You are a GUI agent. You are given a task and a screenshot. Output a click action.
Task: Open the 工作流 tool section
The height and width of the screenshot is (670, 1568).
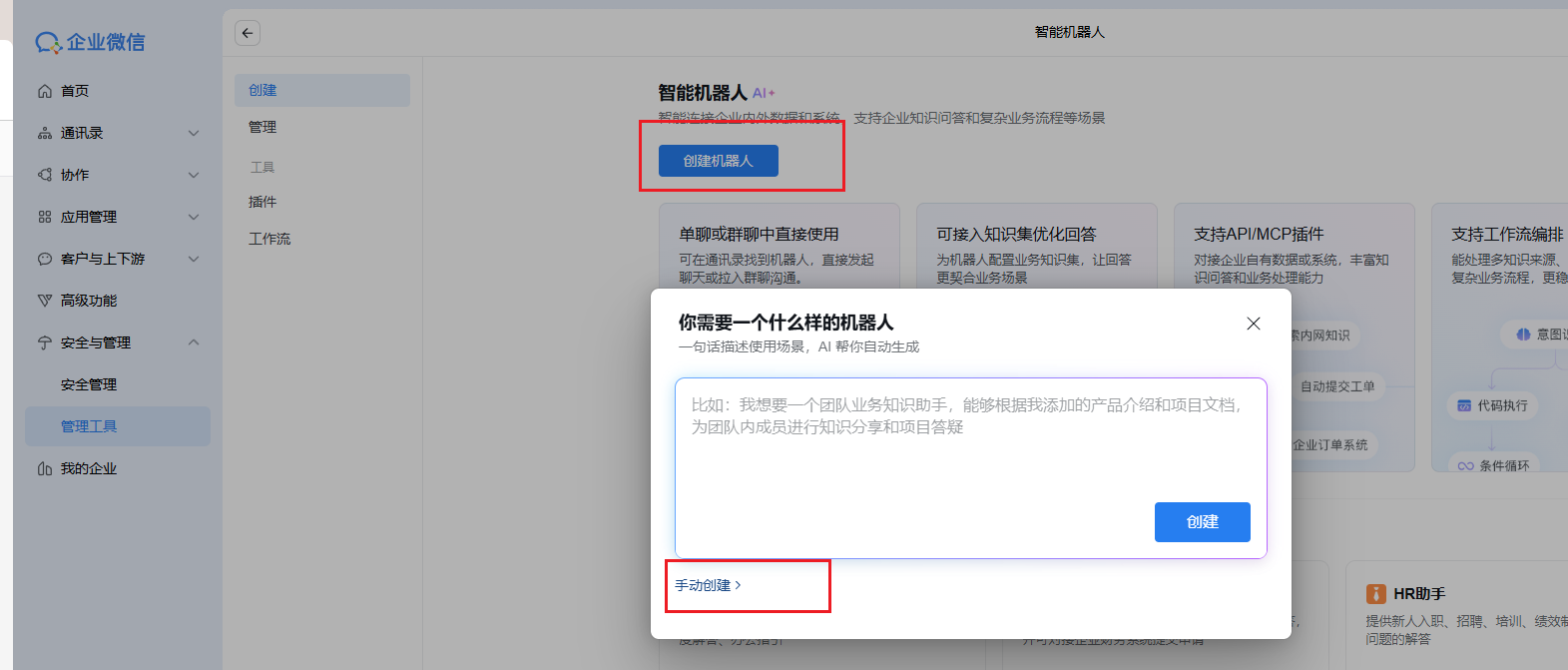322,239
